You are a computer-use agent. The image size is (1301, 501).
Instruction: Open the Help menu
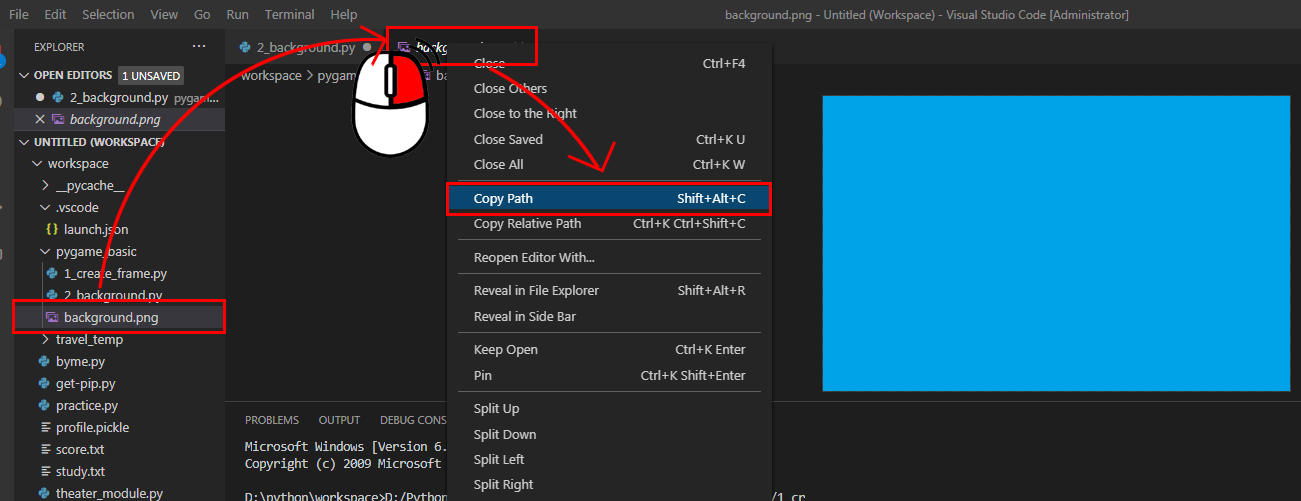click(343, 14)
